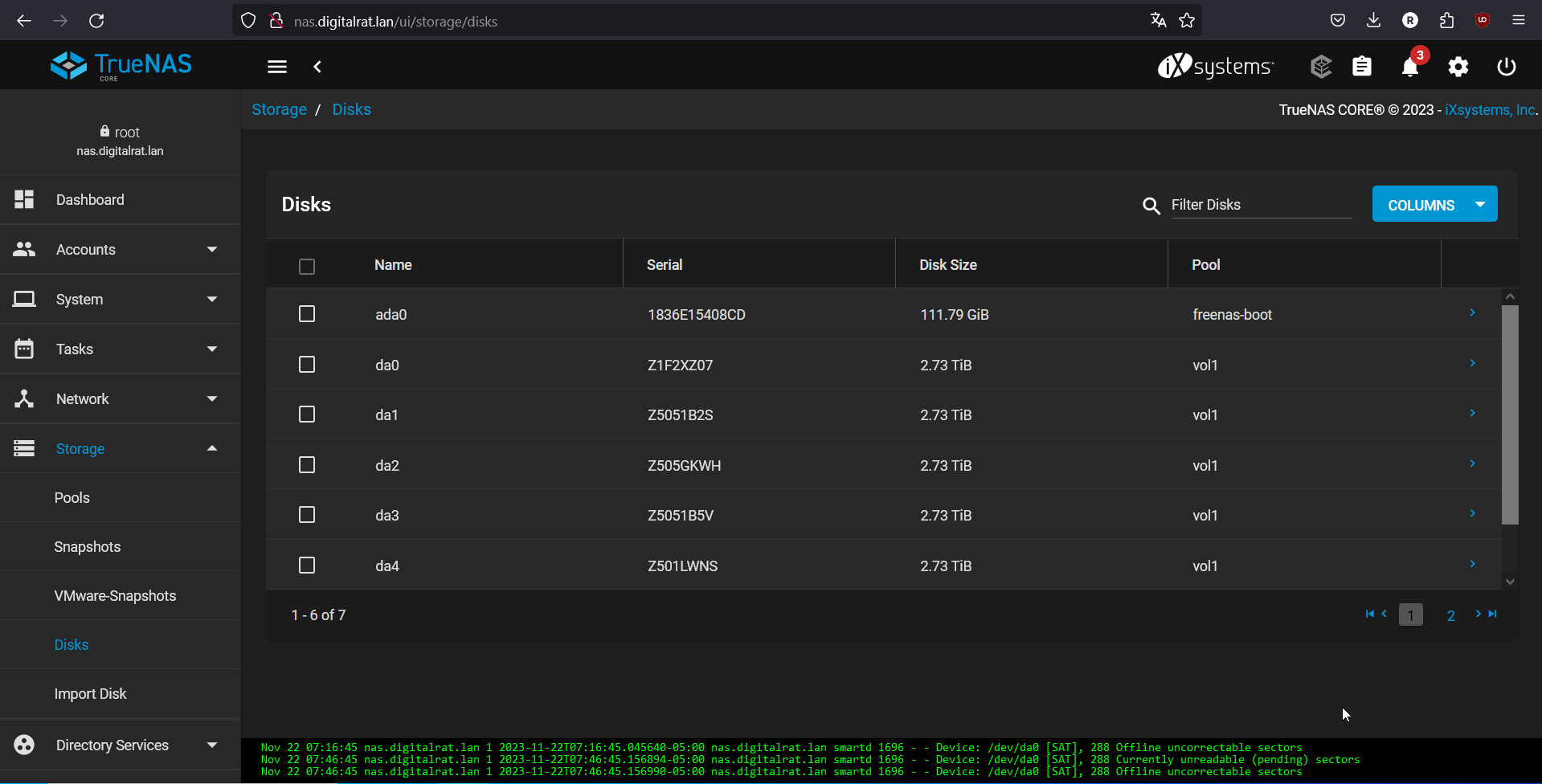This screenshot has height=784, width=1542.
Task: Open Pools in the Storage submenu
Action: 72,498
